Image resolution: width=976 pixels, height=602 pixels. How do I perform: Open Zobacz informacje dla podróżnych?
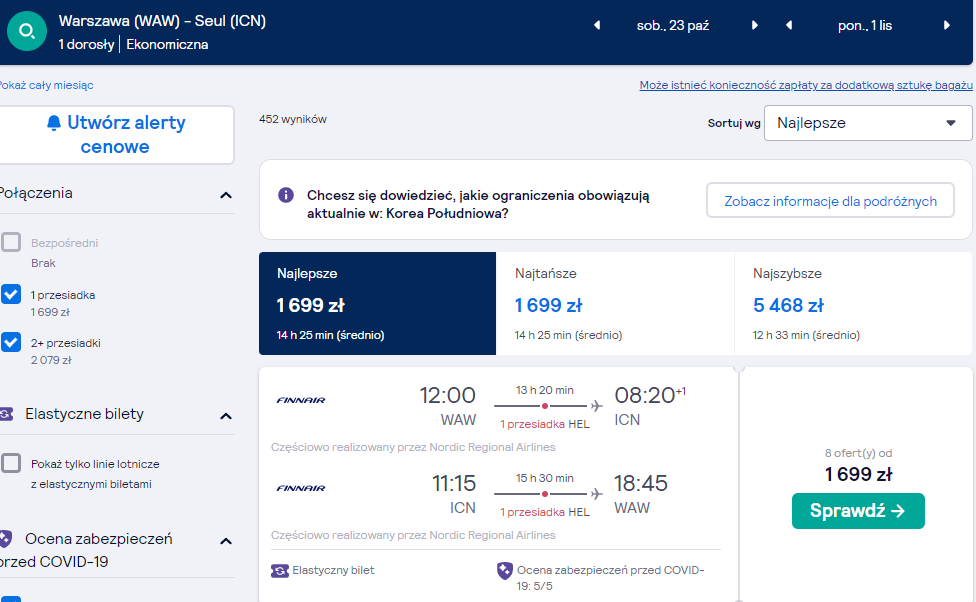pyautogui.click(x=830, y=200)
